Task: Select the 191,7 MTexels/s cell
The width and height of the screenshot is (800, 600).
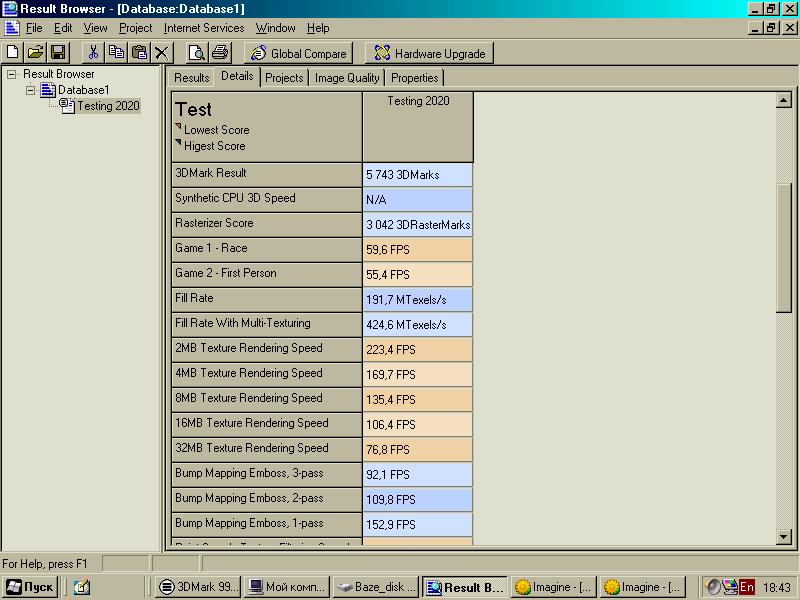Action: [x=417, y=300]
